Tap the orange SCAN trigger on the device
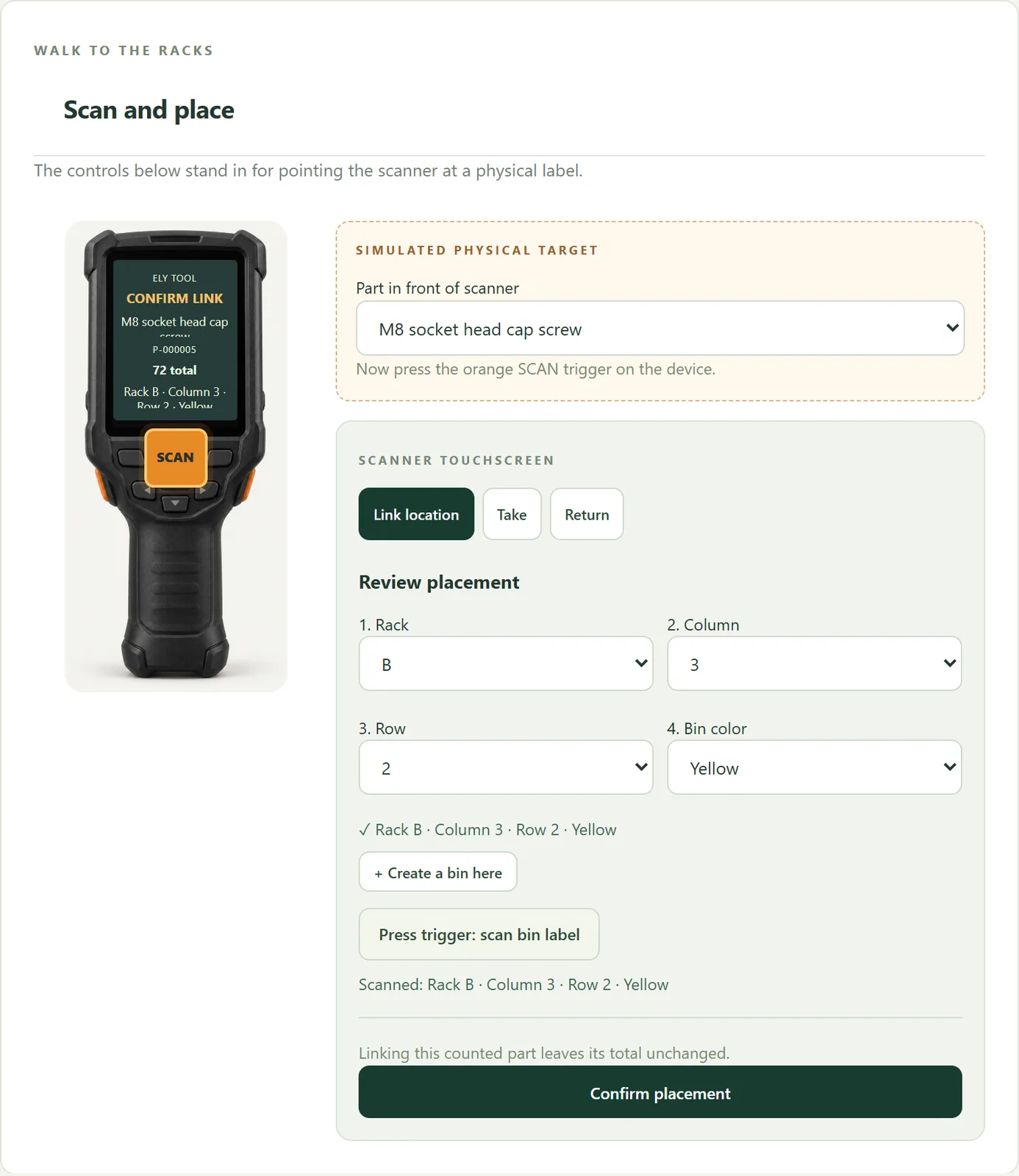The height and width of the screenshot is (1176, 1019). pyautogui.click(x=176, y=457)
